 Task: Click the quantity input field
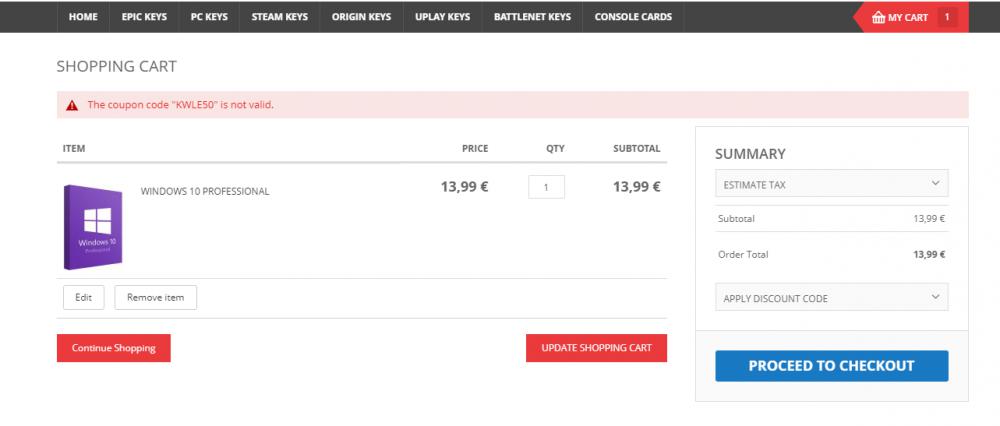[546, 187]
